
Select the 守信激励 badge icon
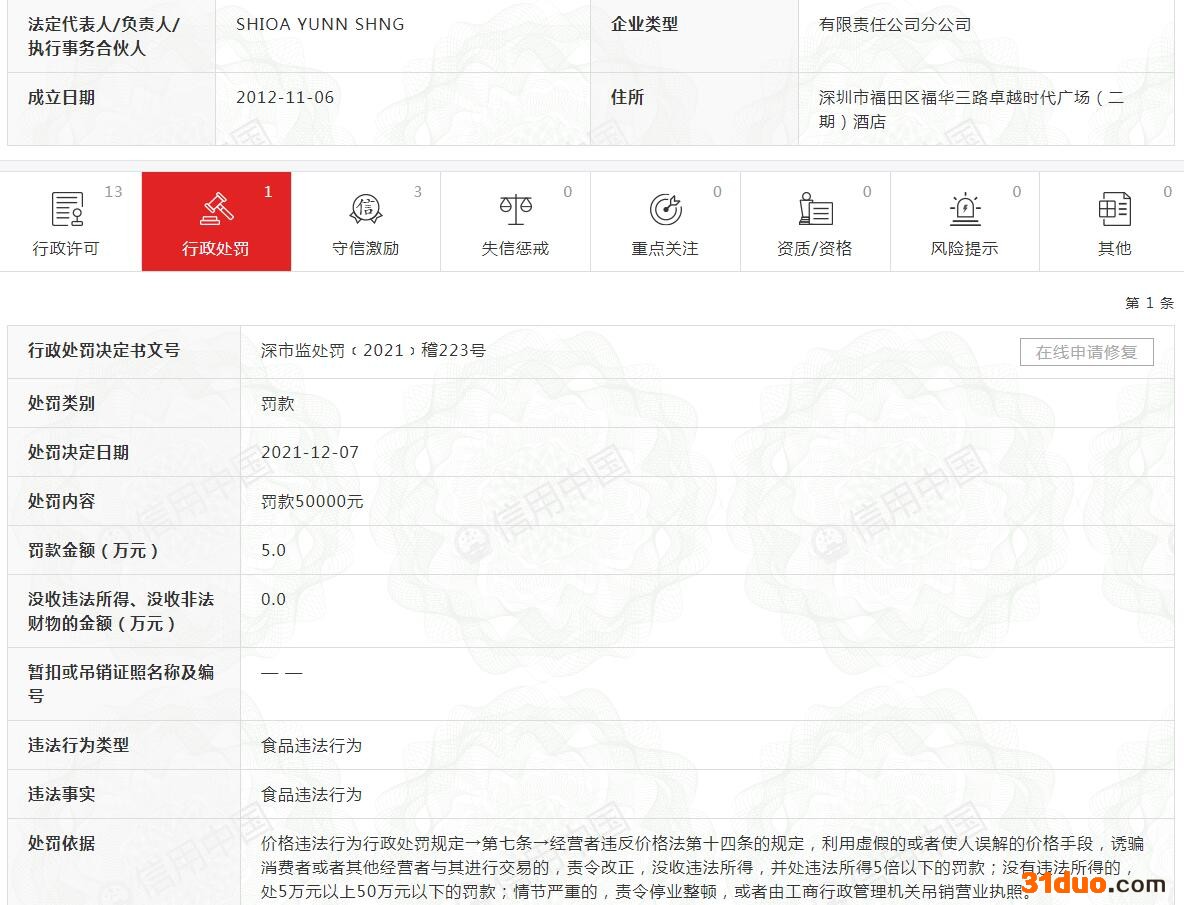[366, 209]
